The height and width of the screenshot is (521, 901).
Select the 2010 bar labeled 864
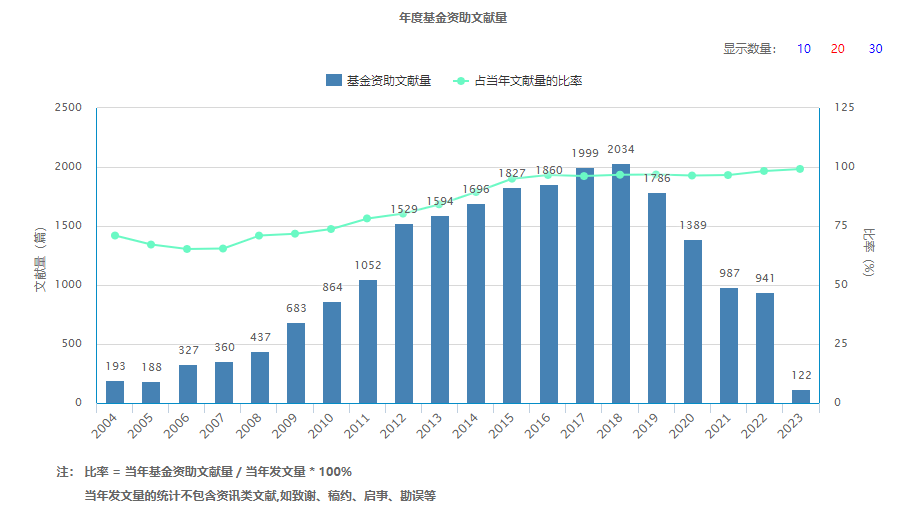[332, 352]
